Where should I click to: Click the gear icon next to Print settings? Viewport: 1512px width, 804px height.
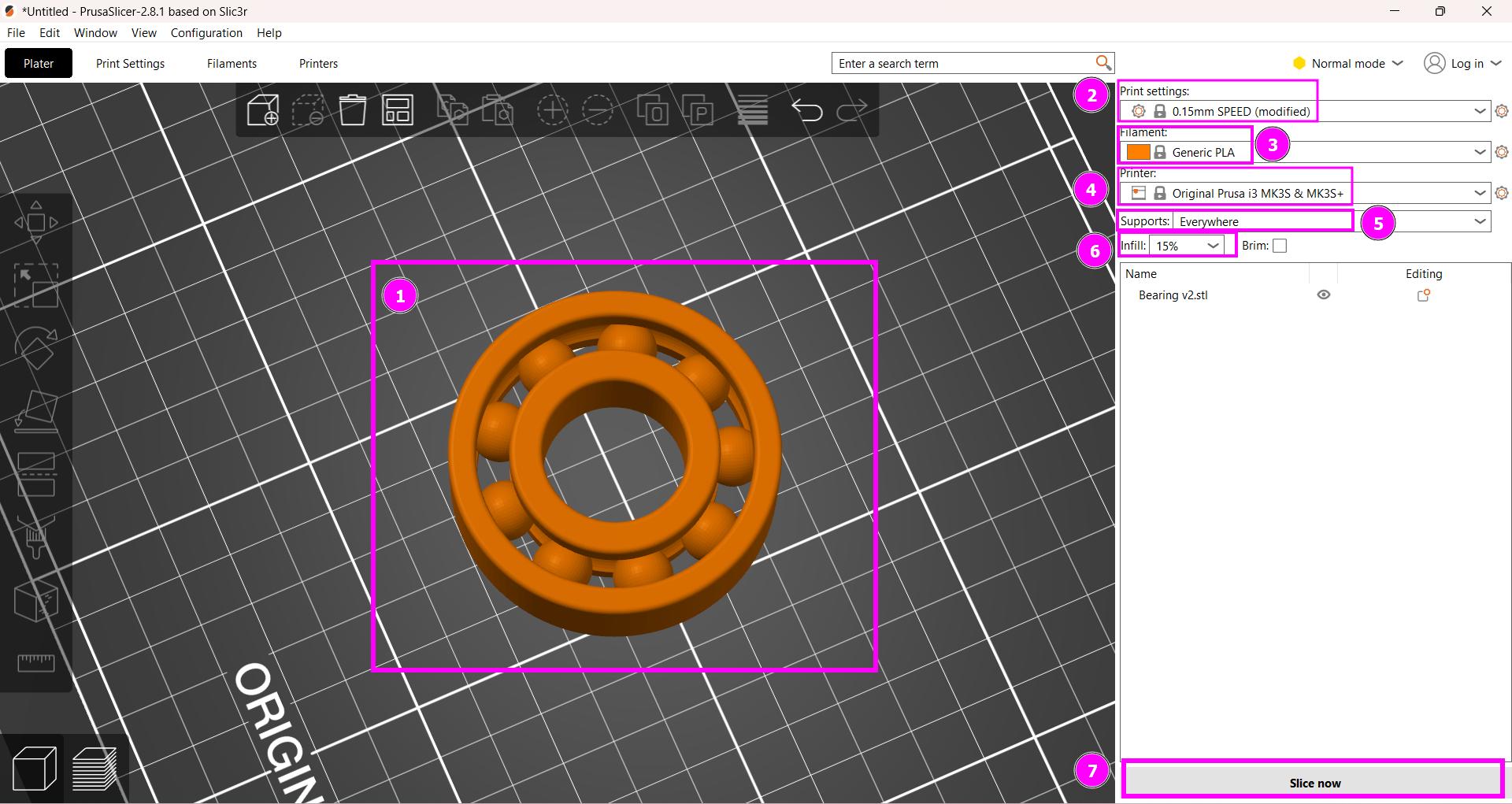(x=1502, y=111)
